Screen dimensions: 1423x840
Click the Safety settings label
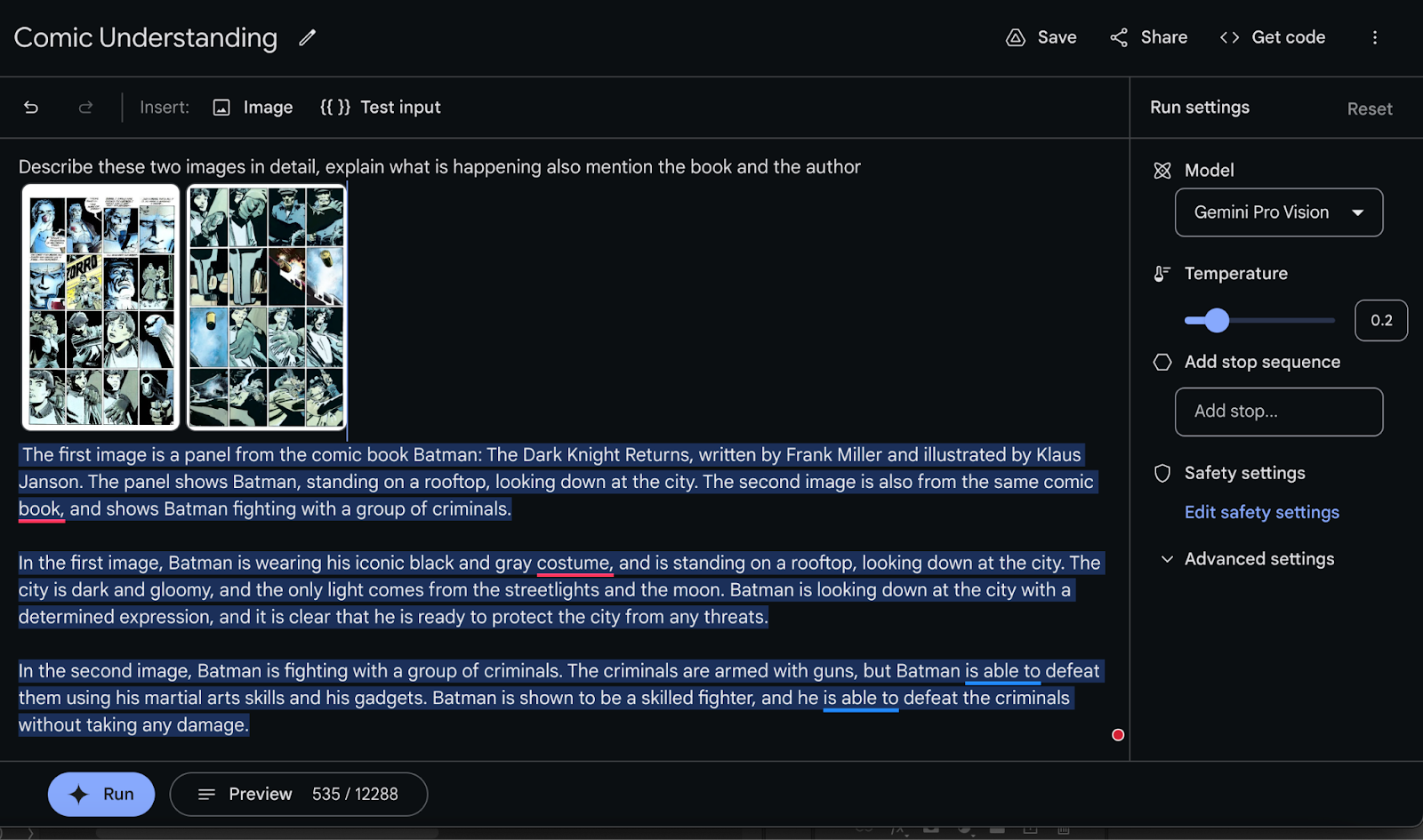[1244, 473]
